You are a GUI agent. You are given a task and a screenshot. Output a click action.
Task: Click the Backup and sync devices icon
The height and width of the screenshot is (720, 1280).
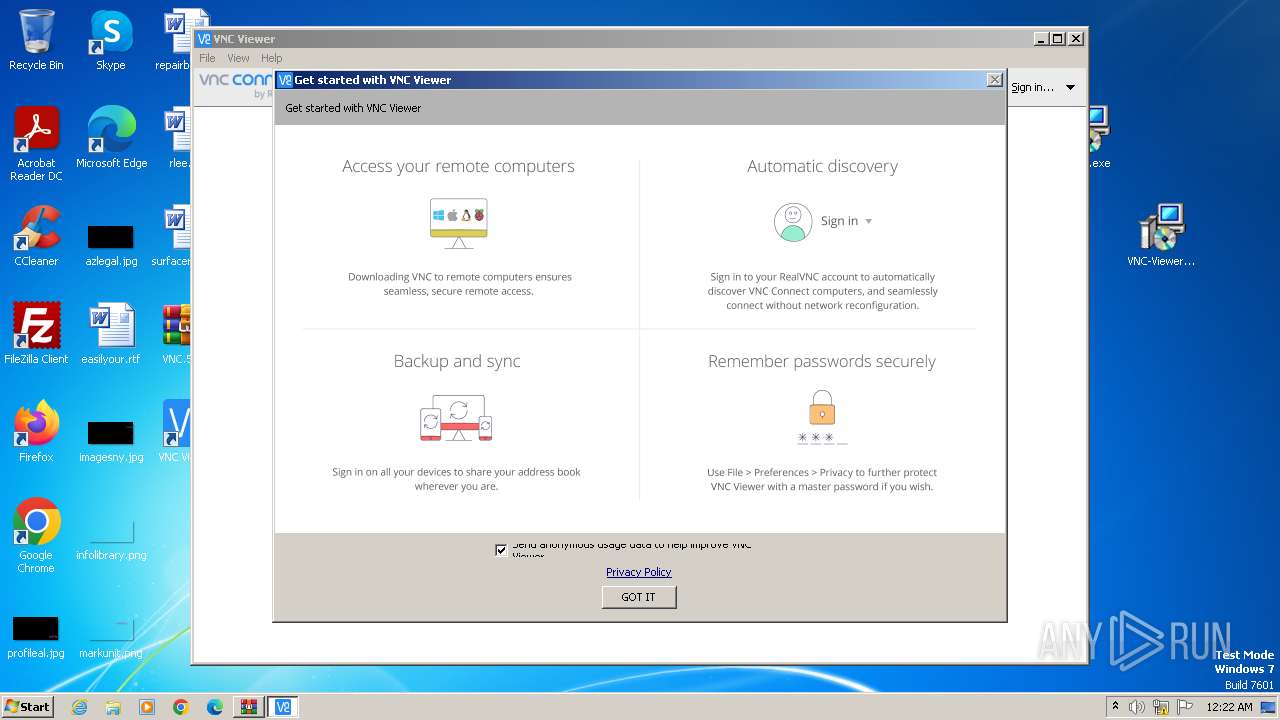click(x=457, y=418)
